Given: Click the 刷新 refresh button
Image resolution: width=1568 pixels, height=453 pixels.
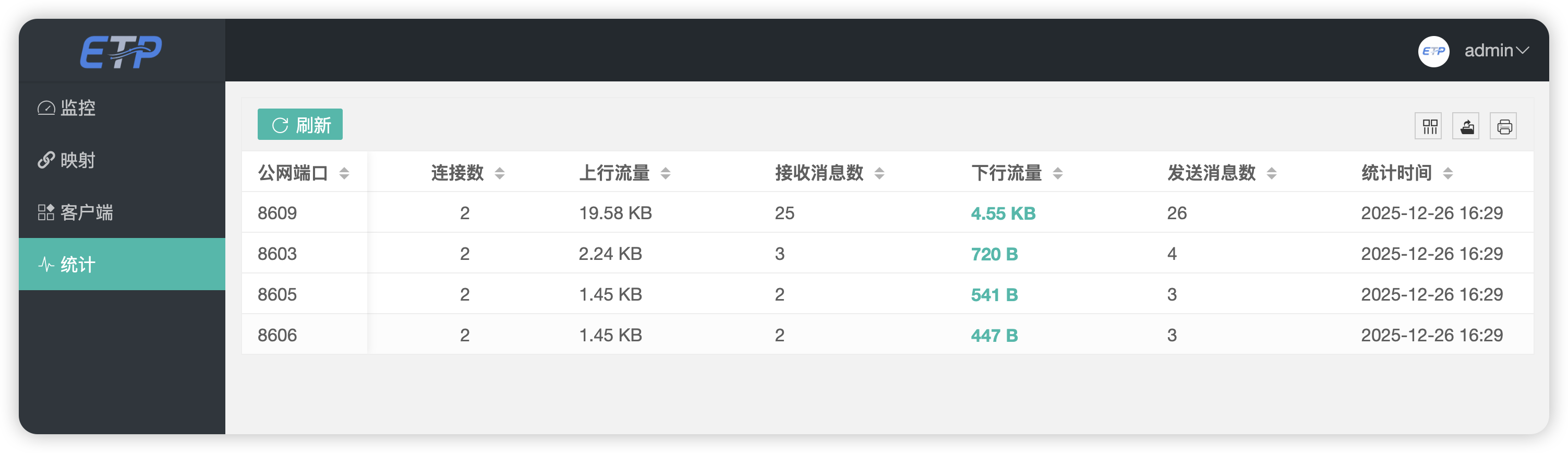Looking at the screenshot, I should (x=300, y=124).
